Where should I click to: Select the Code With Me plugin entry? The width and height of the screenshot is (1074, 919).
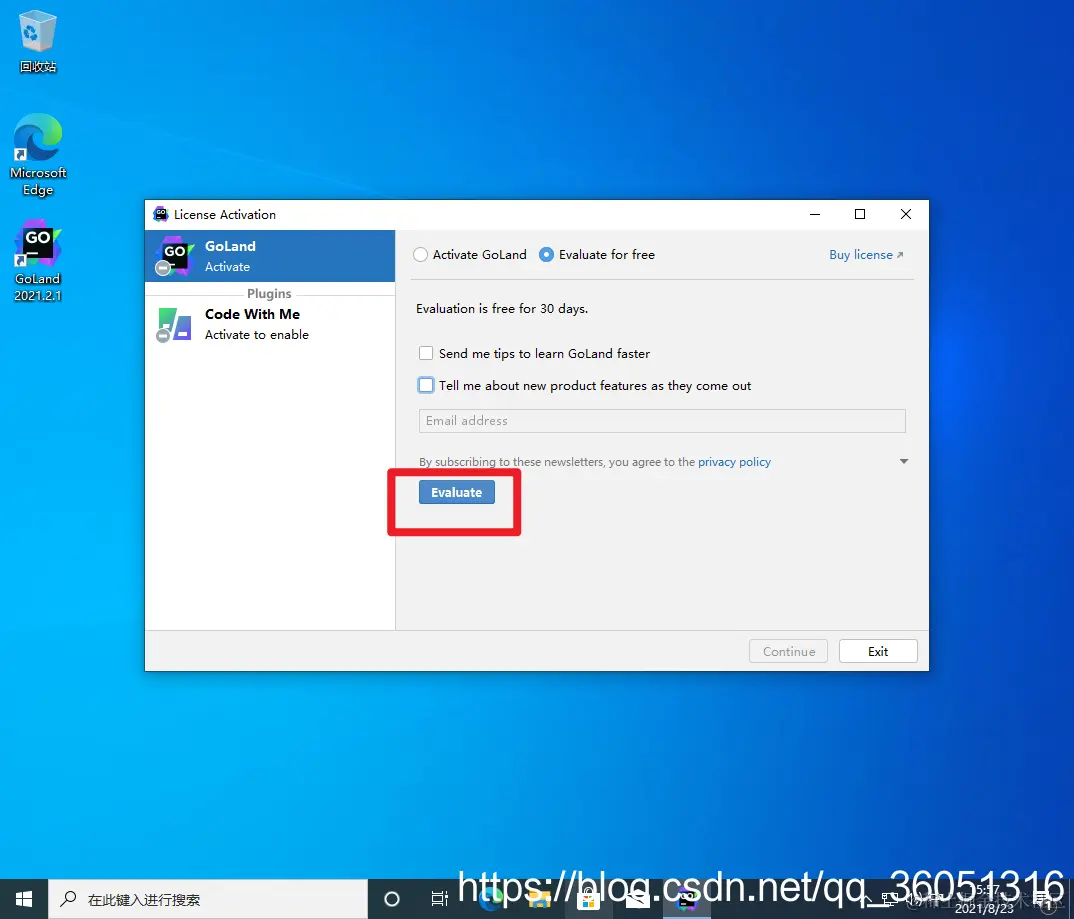pos(270,324)
